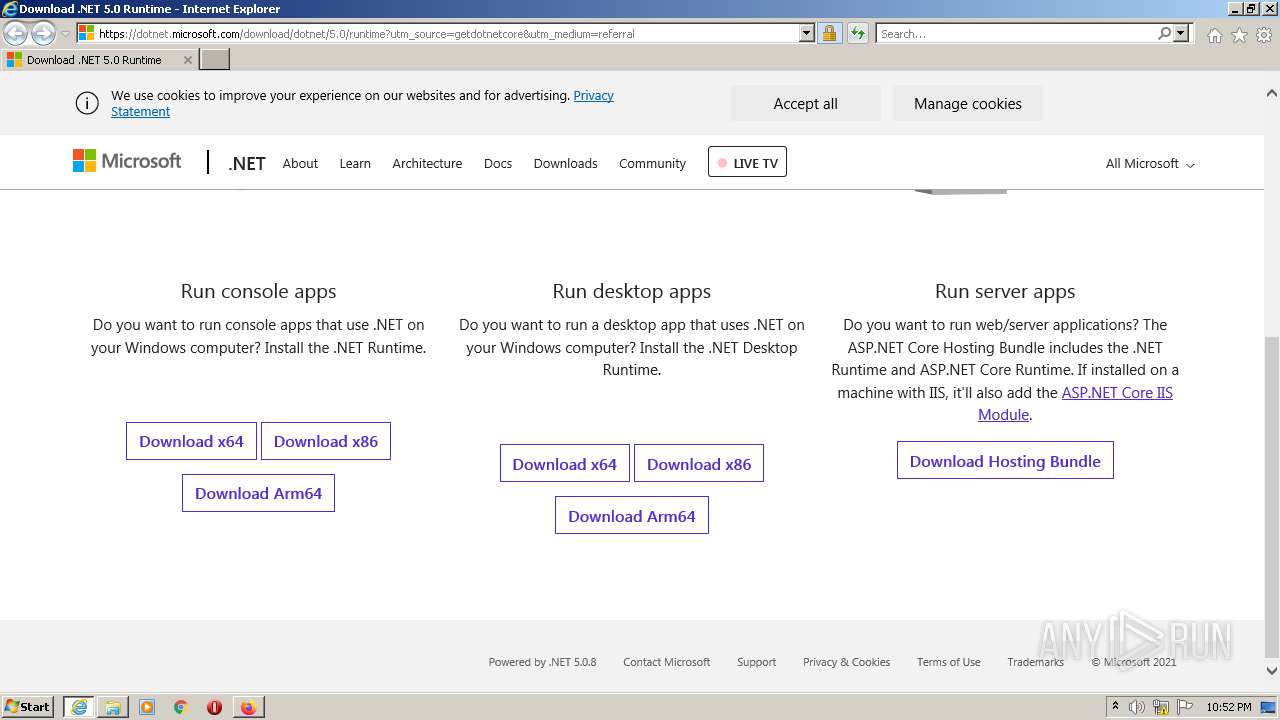
Task: Open Internet Explorer in the taskbar
Action: pos(79,707)
